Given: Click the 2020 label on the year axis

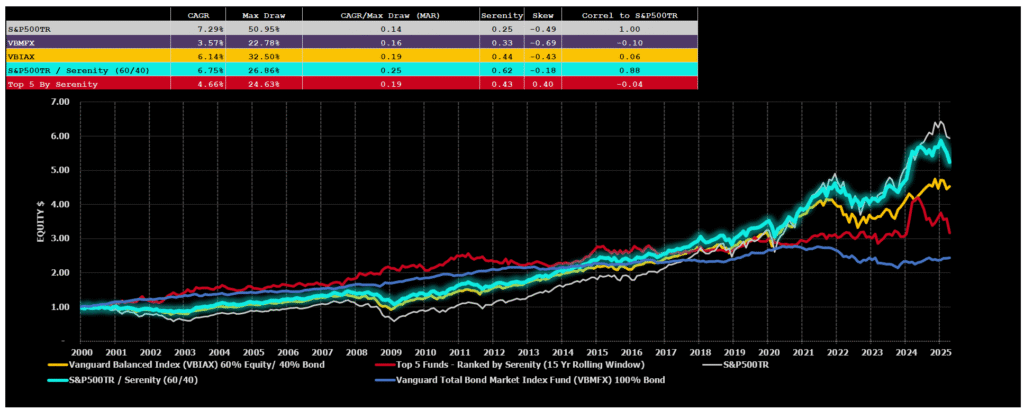Looking at the screenshot, I should [768, 352].
